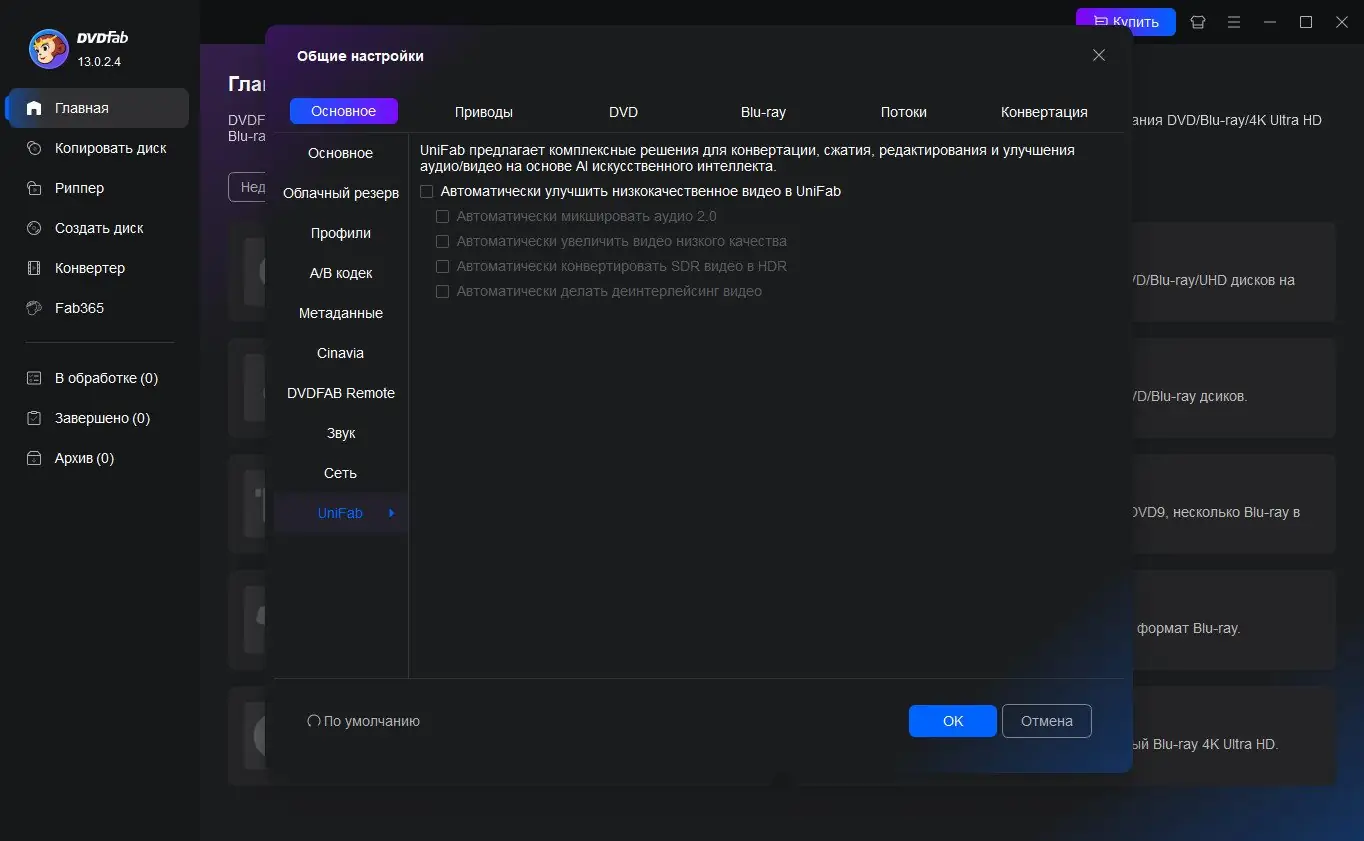Image resolution: width=1364 pixels, height=841 pixels.
Task: Open the Риппер module in sidebar
Action: (97, 188)
